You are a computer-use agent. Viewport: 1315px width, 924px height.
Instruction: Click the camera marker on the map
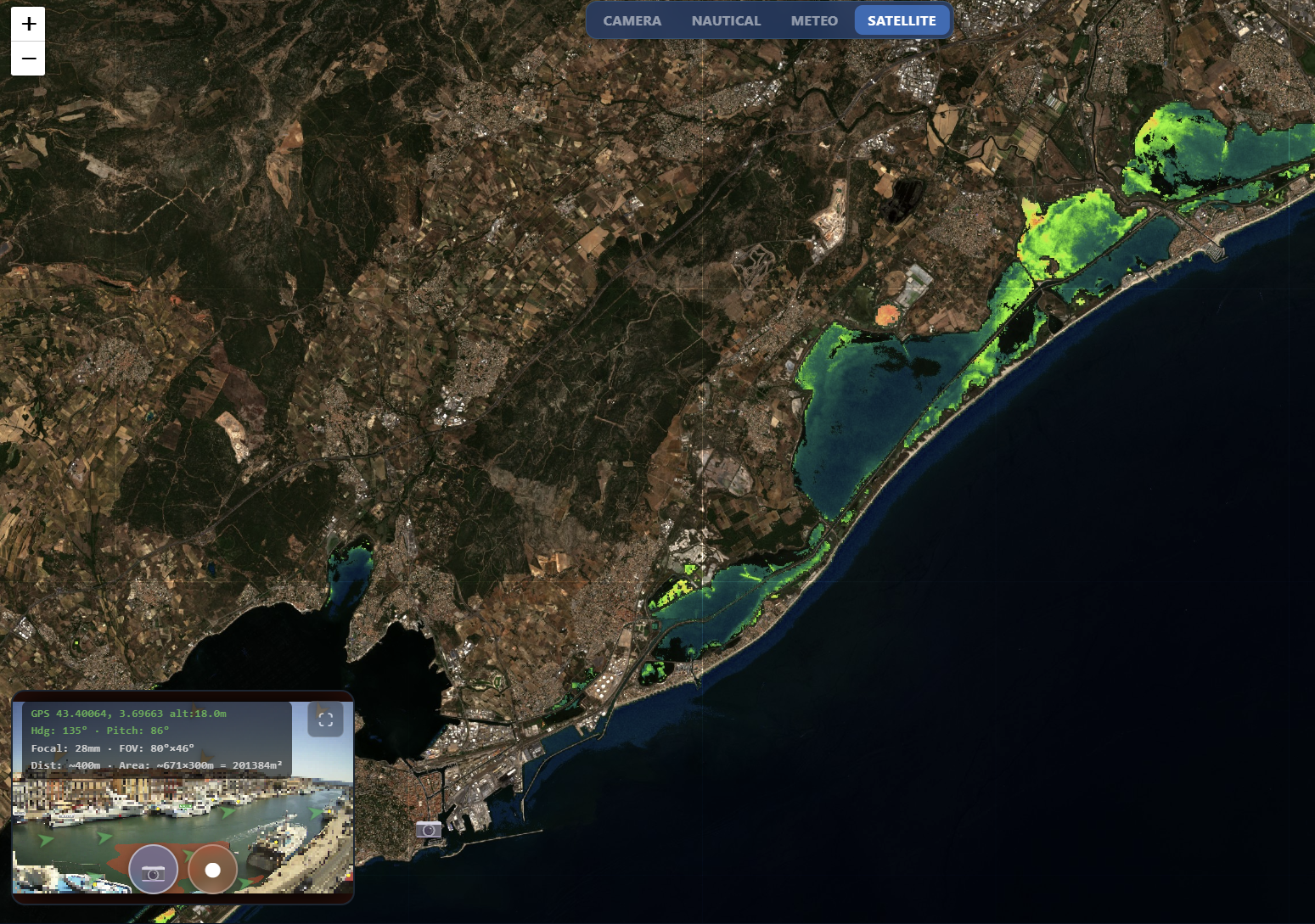(429, 830)
